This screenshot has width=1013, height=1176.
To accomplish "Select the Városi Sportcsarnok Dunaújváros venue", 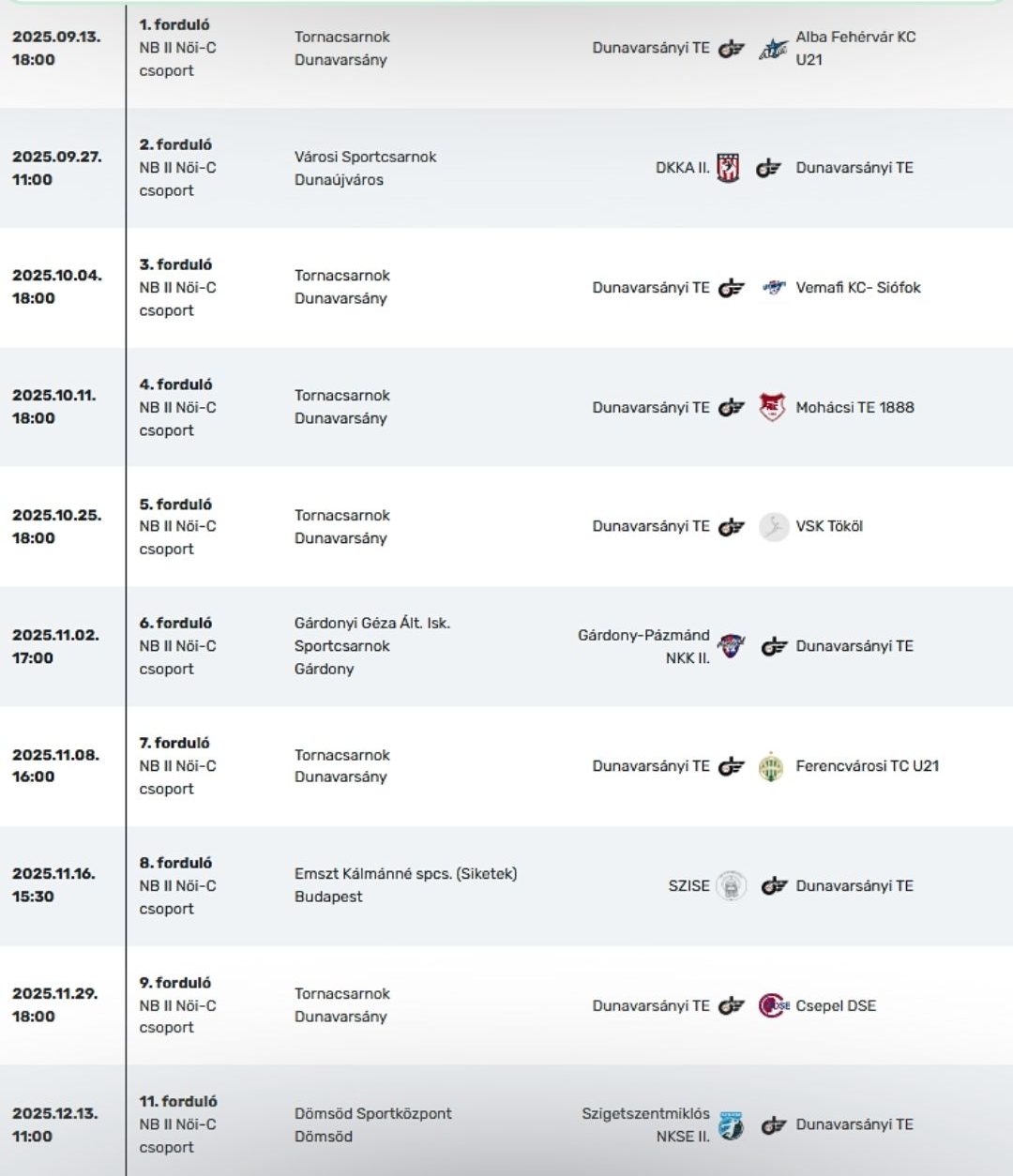I will pos(365,169).
